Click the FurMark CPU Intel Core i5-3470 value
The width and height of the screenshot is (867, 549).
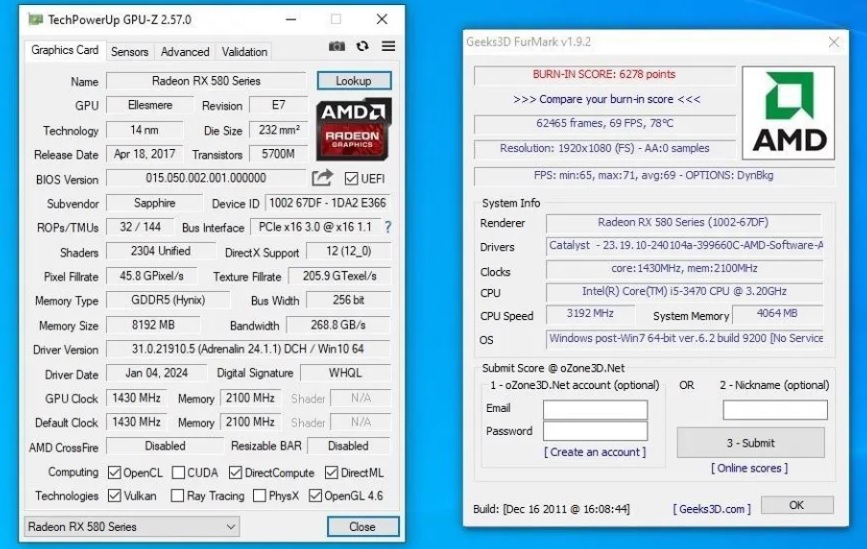[684, 291]
